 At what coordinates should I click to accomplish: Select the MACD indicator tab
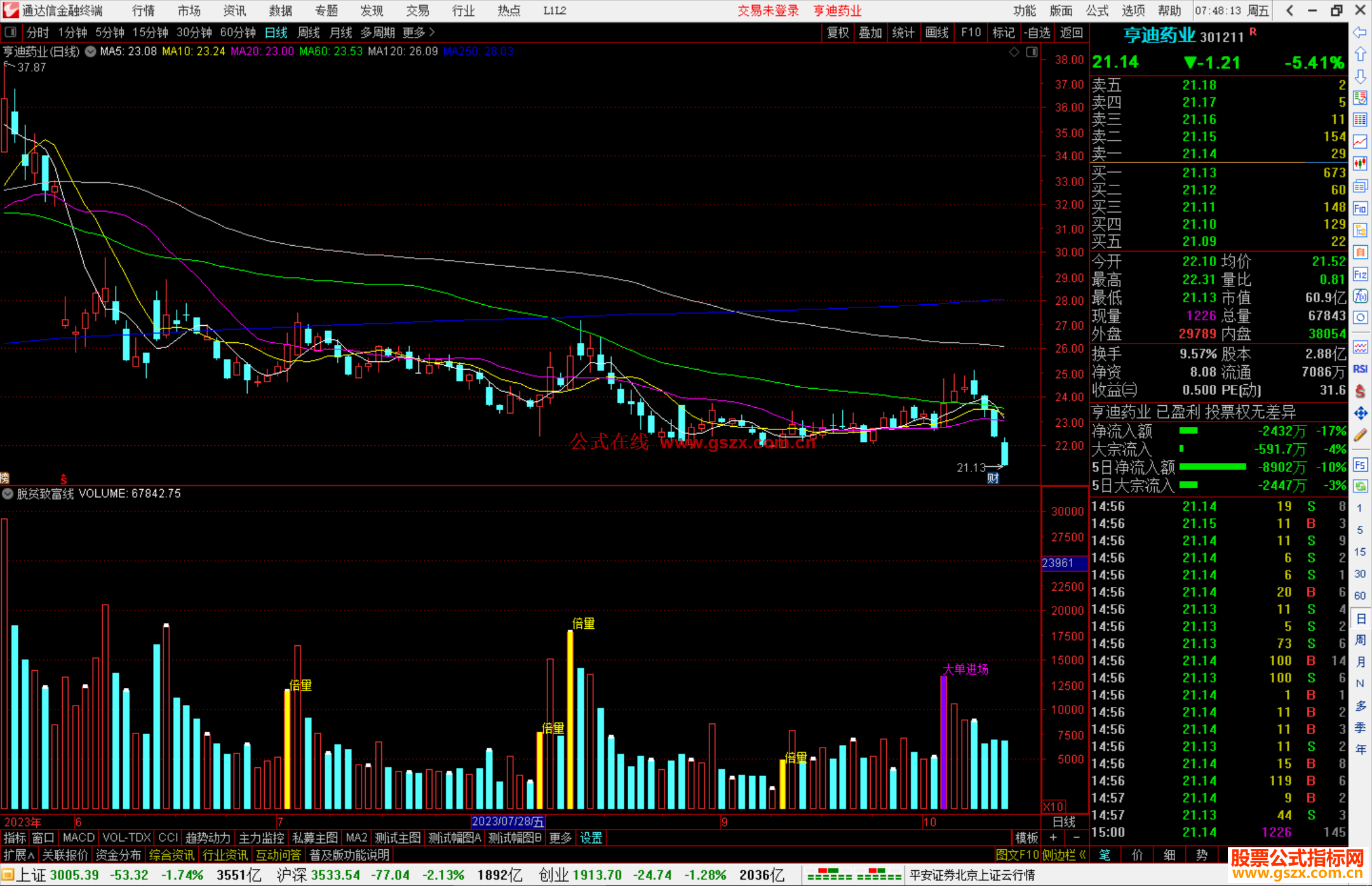79,838
